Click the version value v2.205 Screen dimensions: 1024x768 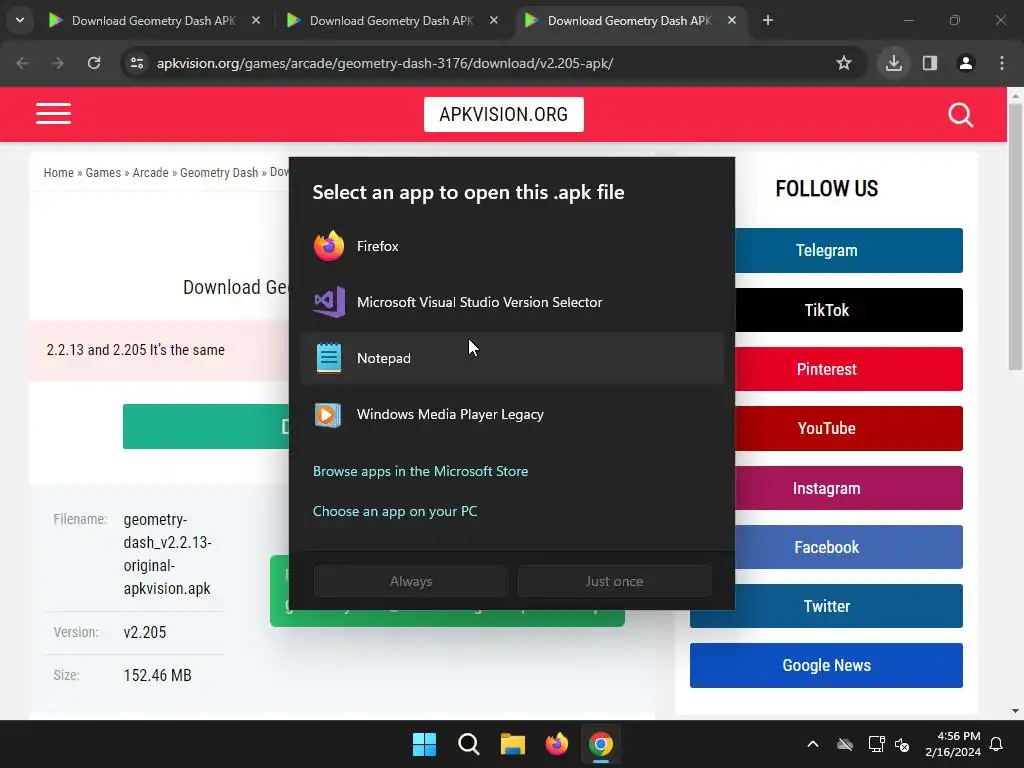145,632
